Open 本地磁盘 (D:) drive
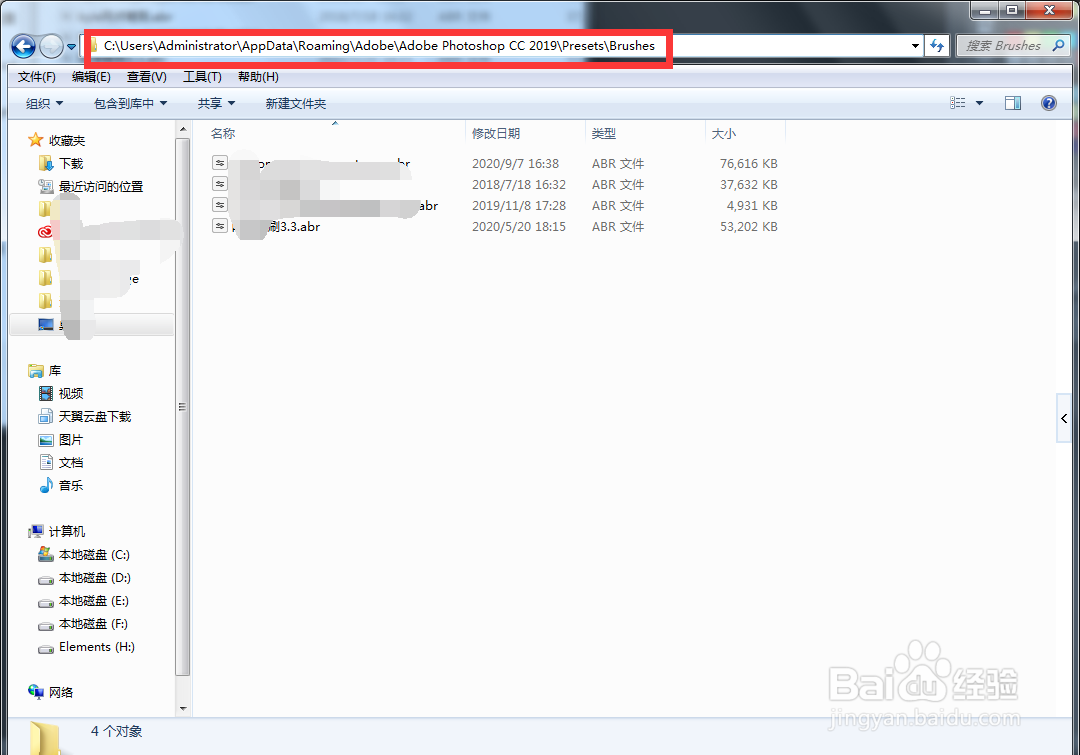The image size is (1080, 755). [x=94, y=578]
